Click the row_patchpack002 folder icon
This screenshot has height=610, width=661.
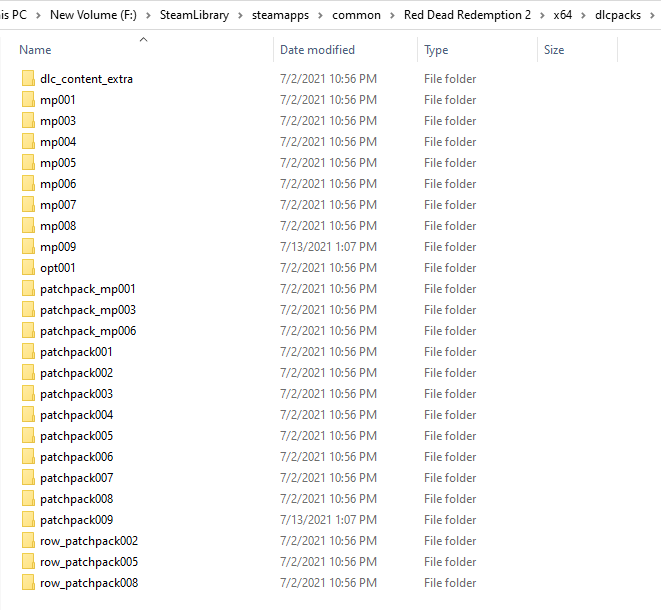[x=28, y=540]
